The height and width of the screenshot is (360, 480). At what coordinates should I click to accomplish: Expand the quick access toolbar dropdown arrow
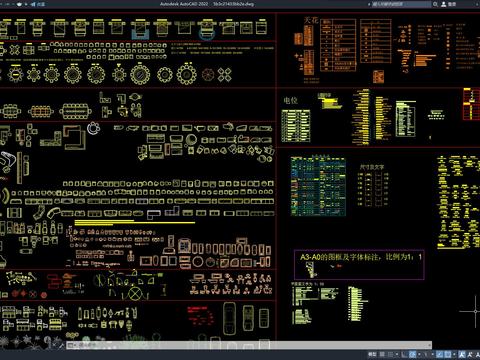27,4
